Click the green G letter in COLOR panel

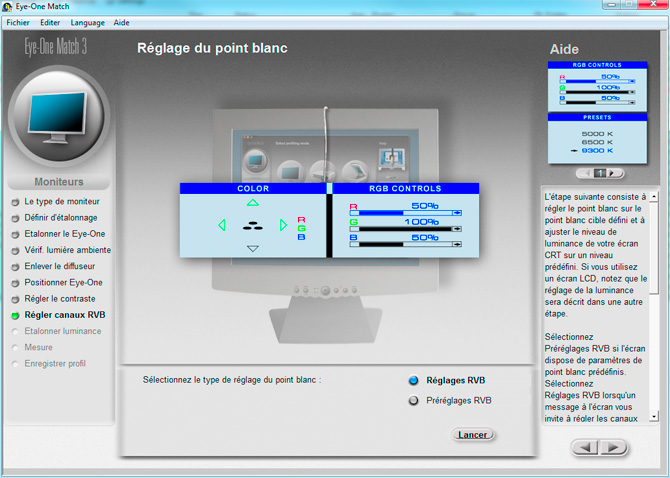(301, 229)
